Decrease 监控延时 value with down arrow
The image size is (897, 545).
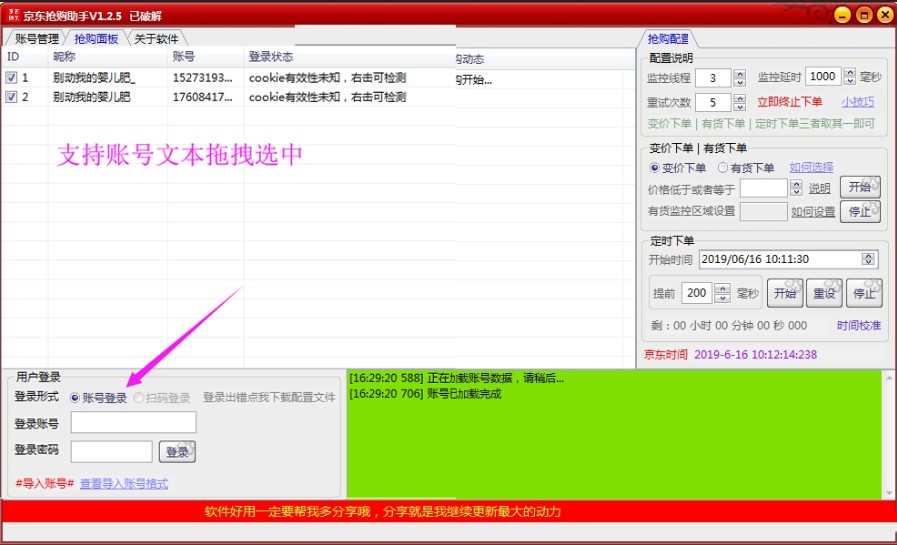click(850, 81)
